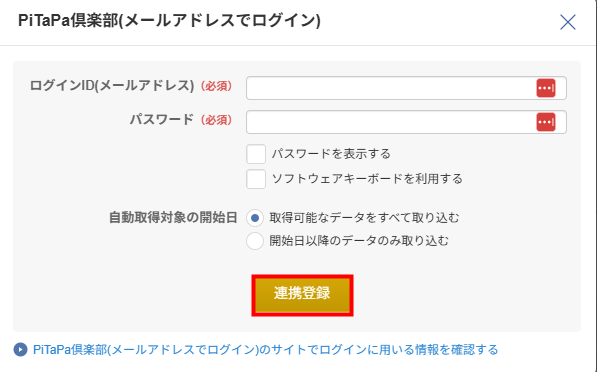This screenshot has height=372, width=597.
Task: Click the パスワードを表示する label text
Action: pyautogui.click(x=331, y=154)
